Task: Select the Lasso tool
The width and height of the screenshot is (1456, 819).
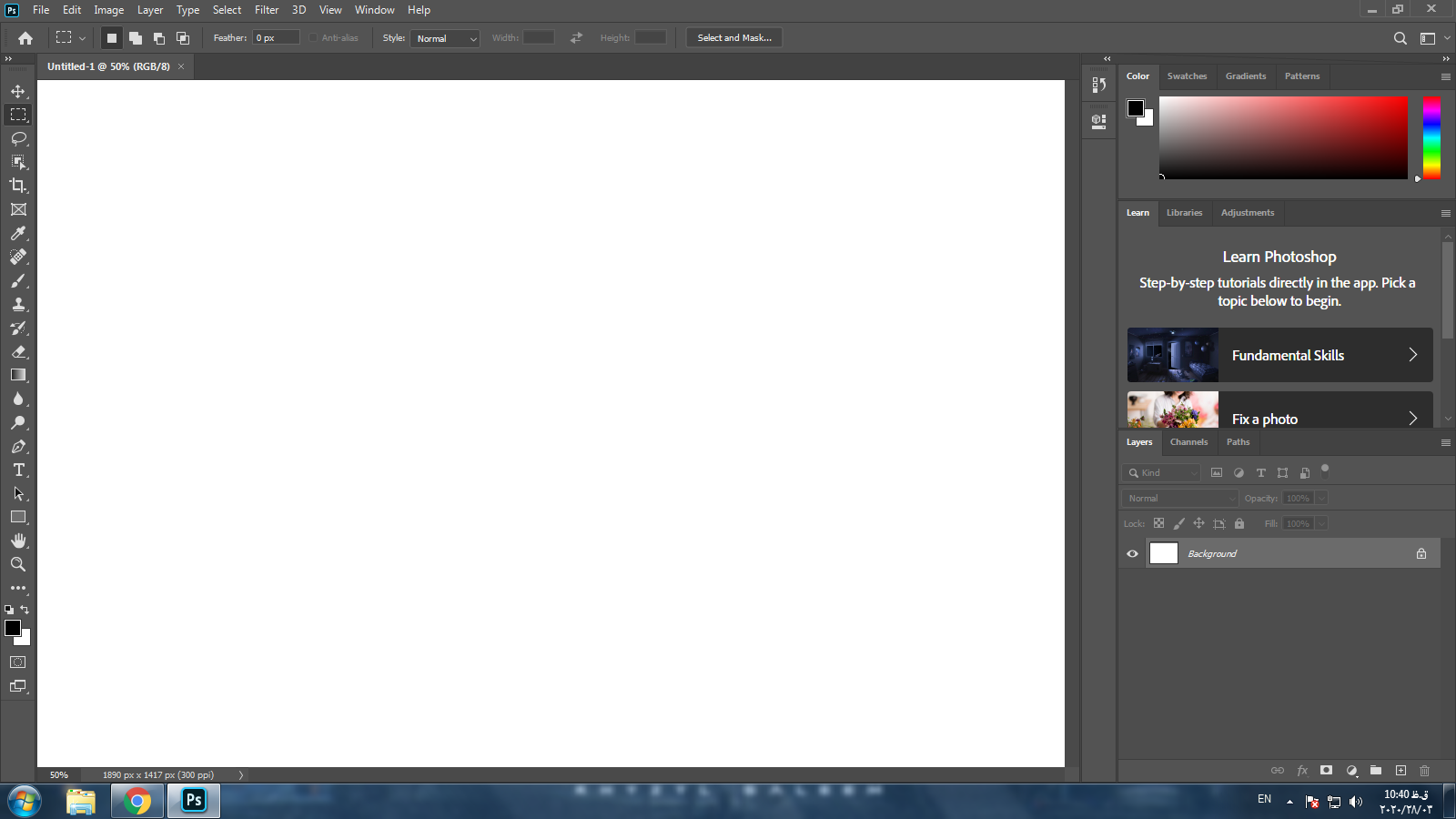Action: click(x=18, y=138)
